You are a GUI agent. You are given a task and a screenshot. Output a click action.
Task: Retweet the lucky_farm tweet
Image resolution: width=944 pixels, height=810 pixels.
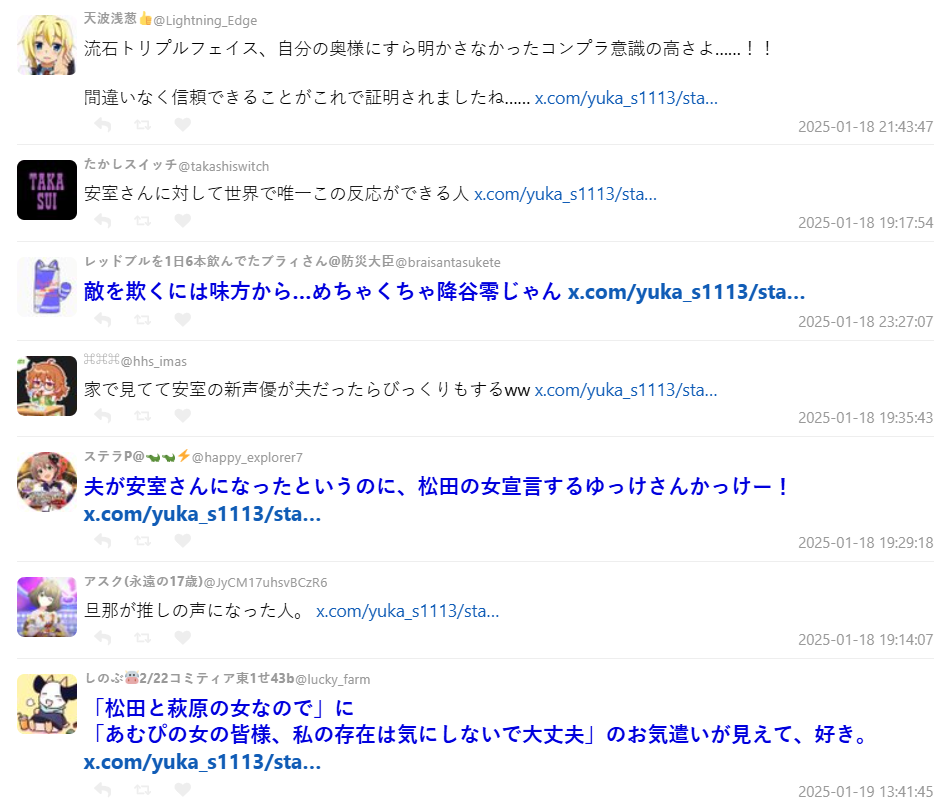point(143,789)
